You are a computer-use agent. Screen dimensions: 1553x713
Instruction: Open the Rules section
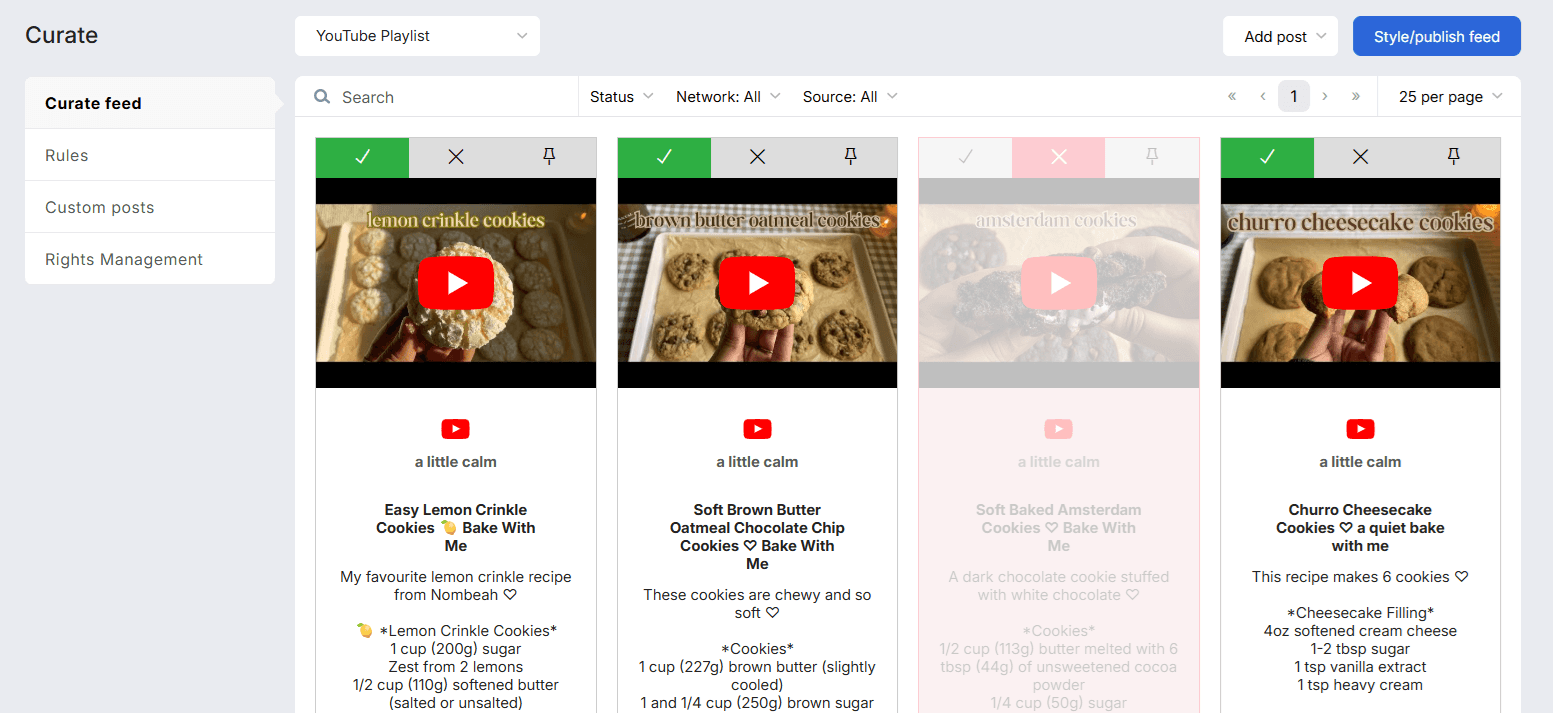tap(66, 155)
